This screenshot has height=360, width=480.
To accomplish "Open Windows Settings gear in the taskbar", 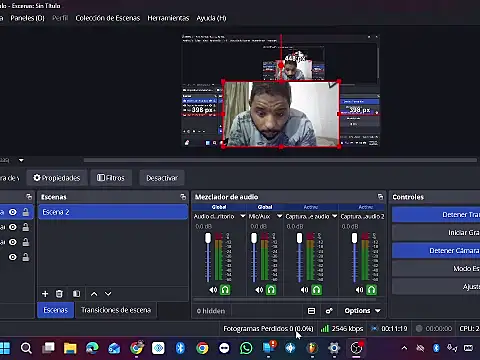I will coord(334,348).
